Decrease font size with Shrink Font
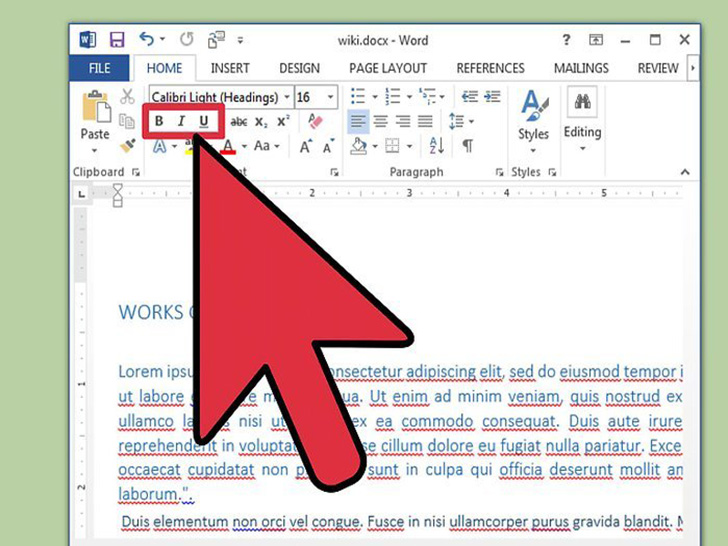 pyautogui.click(x=328, y=146)
